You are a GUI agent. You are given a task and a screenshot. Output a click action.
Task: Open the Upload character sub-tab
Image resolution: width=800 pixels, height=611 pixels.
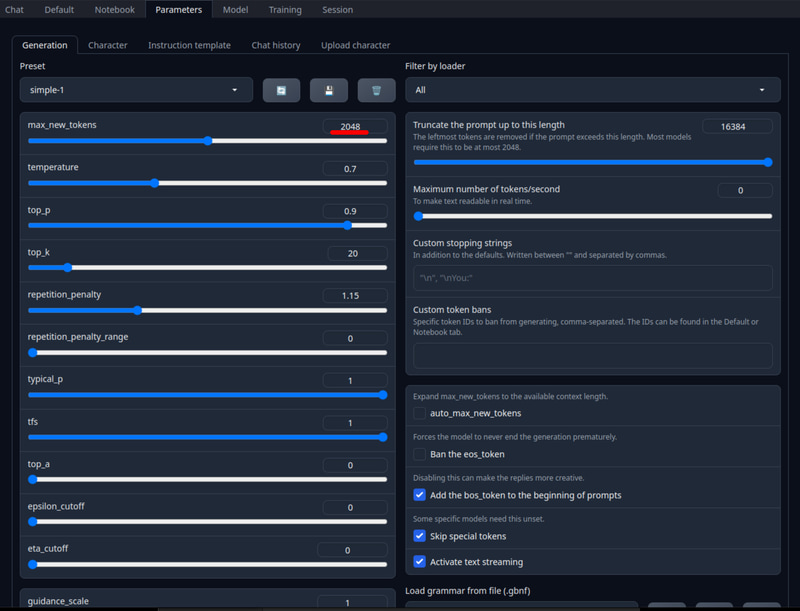tap(356, 45)
